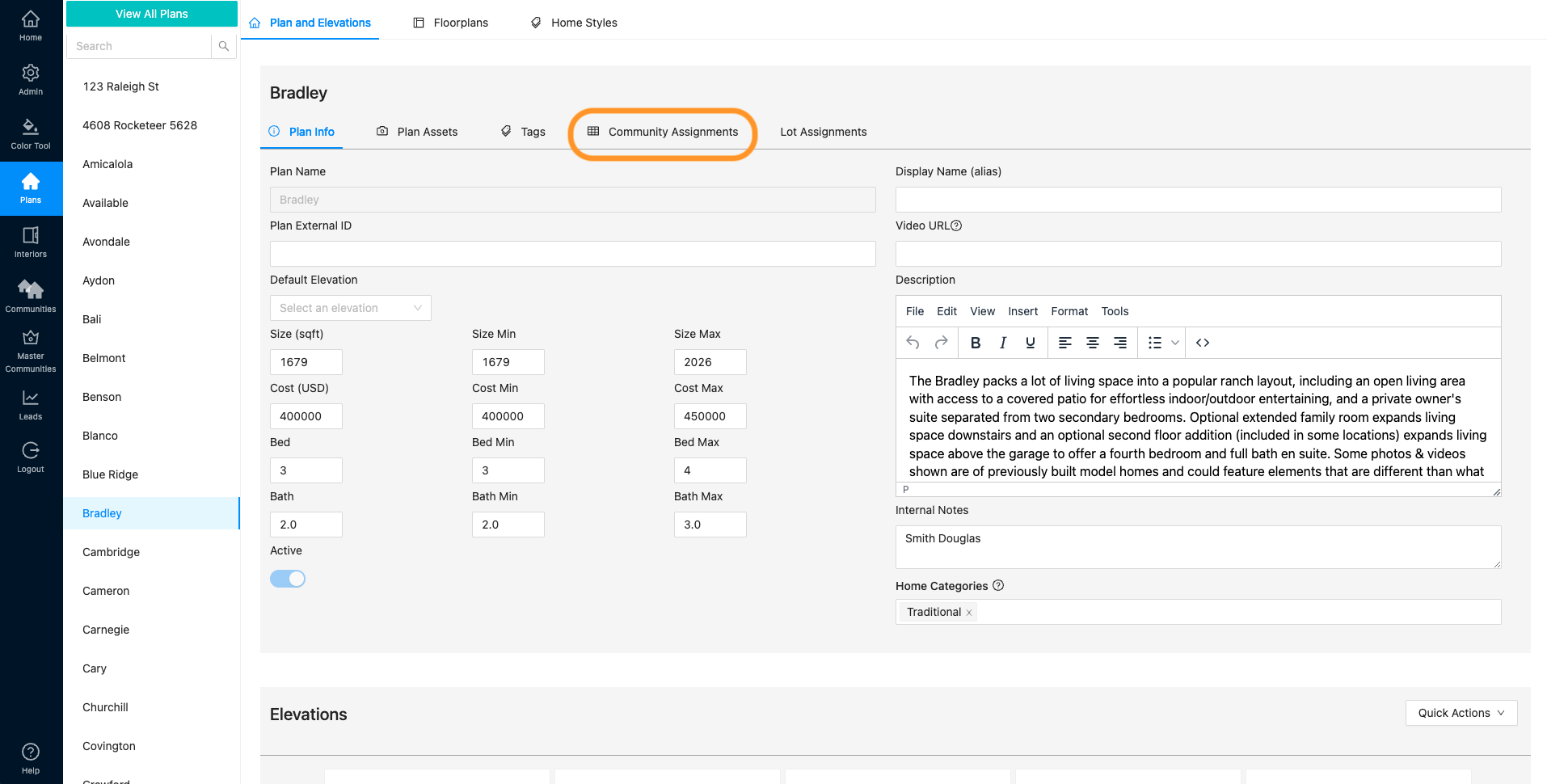
Task: Expand the bullet list style chevron
Action: [x=1175, y=343]
